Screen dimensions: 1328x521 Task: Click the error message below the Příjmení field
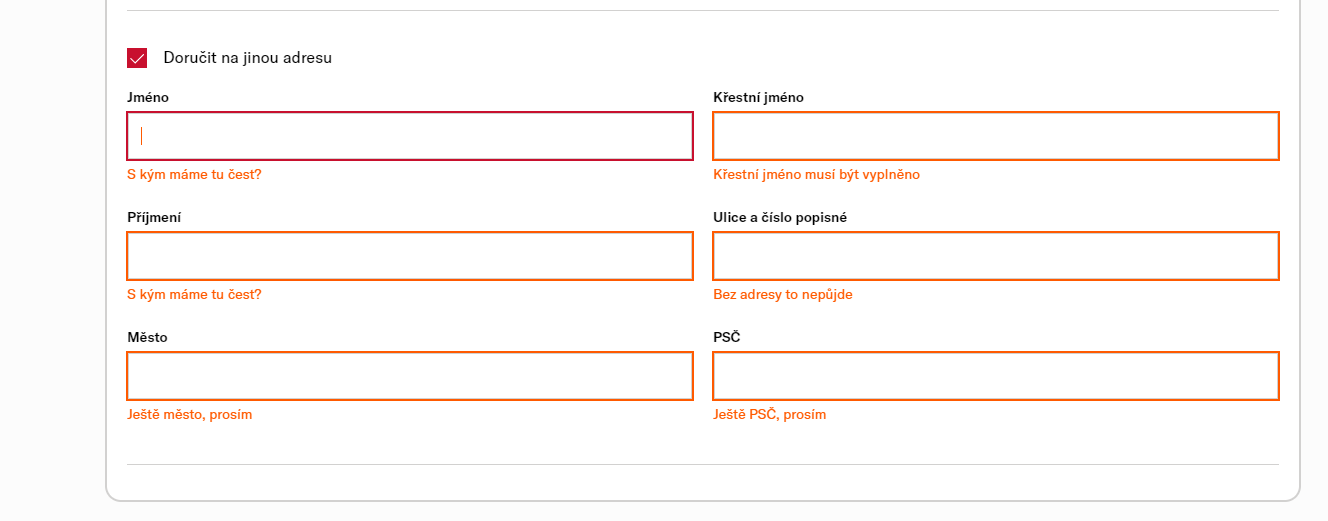[194, 294]
